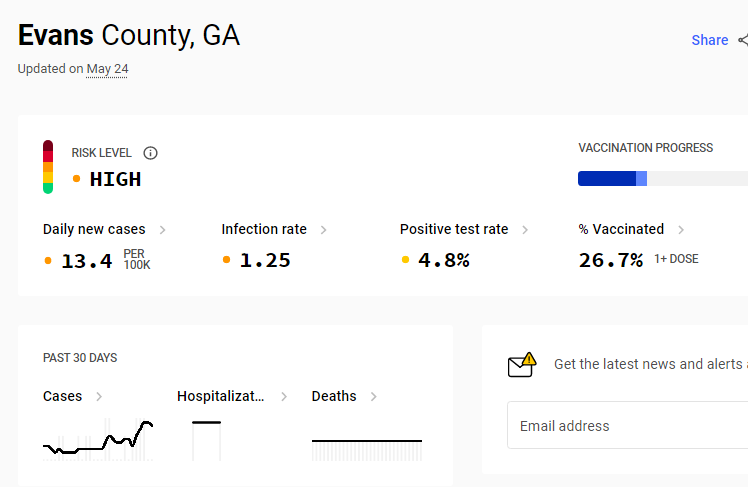Image resolution: width=748 pixels, height=487 pixels.
Task: Expand Infection rate chevron
Action: 323,230
